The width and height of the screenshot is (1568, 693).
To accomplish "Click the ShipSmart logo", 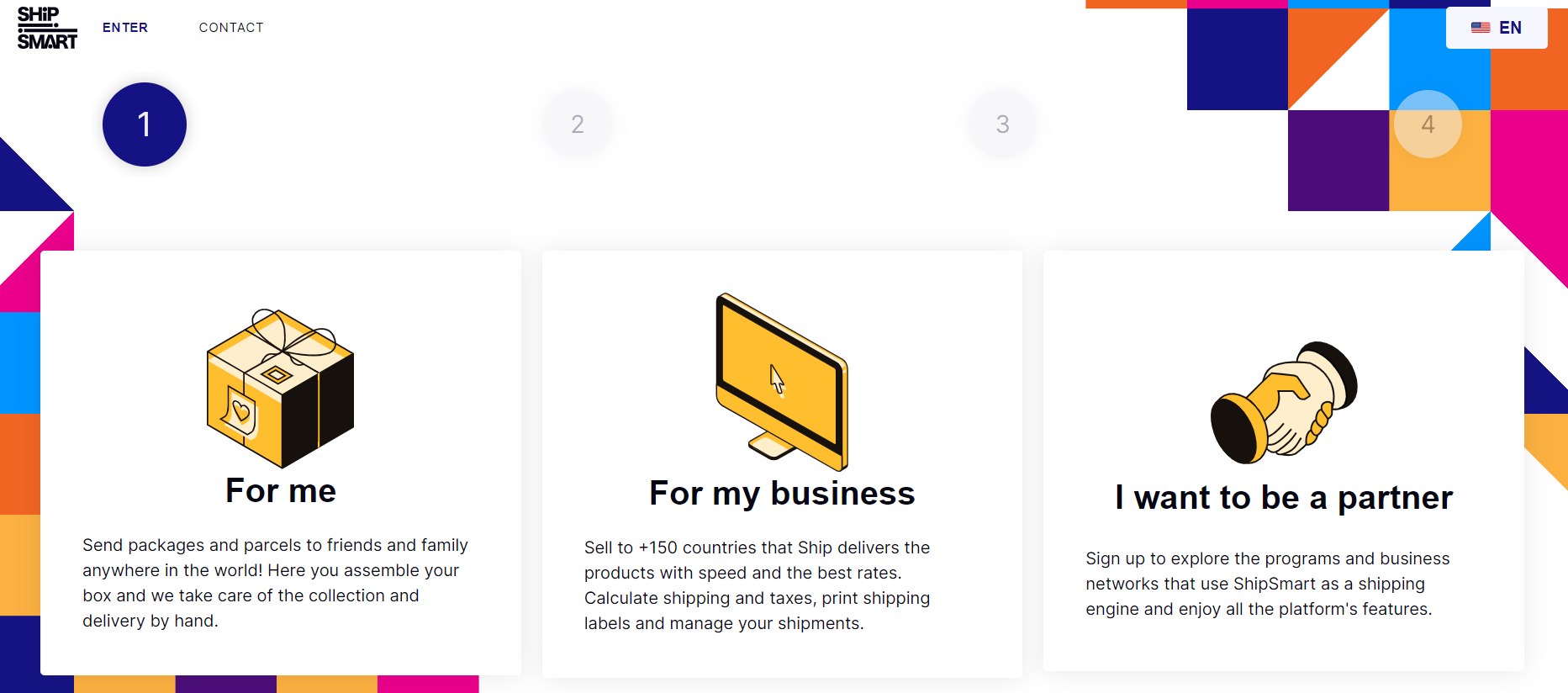I will point(47,28).
